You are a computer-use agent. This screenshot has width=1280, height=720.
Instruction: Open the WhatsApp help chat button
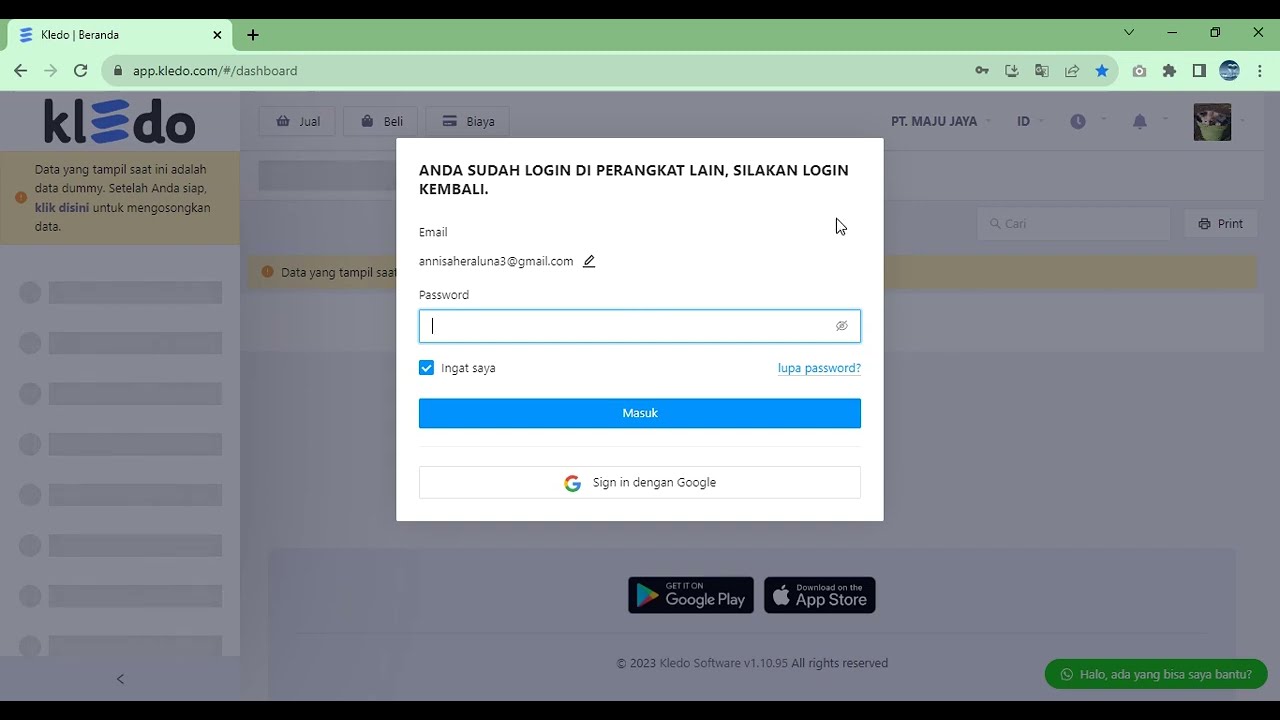(1156, 674)
